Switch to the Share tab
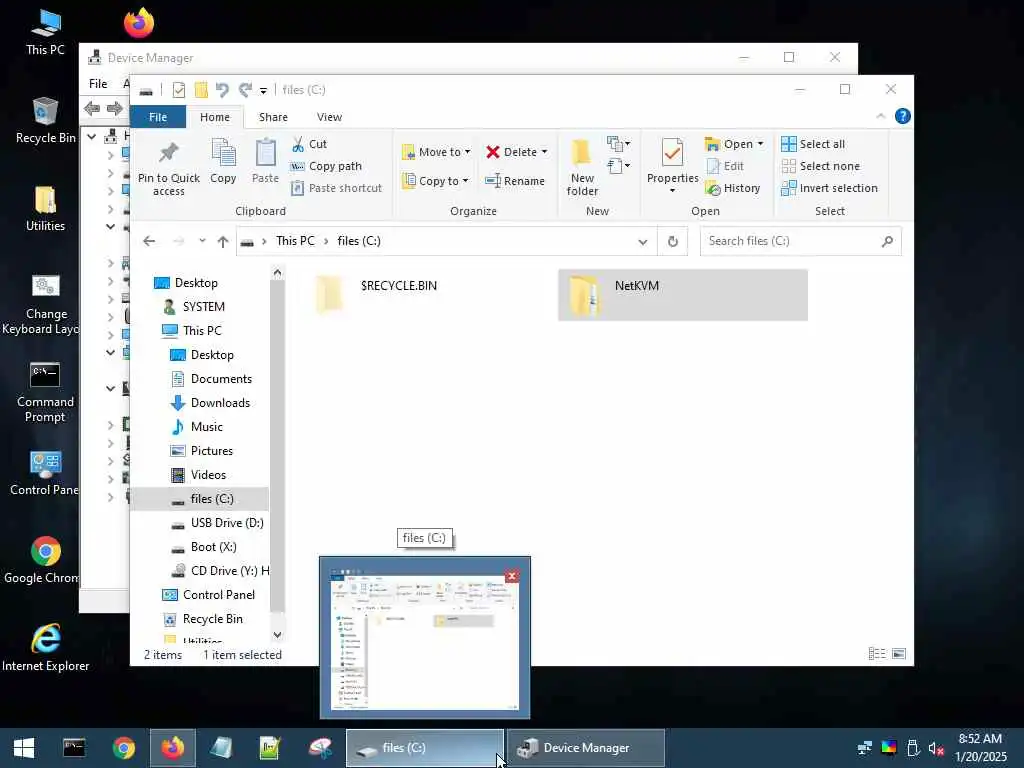 pos(273,117)
